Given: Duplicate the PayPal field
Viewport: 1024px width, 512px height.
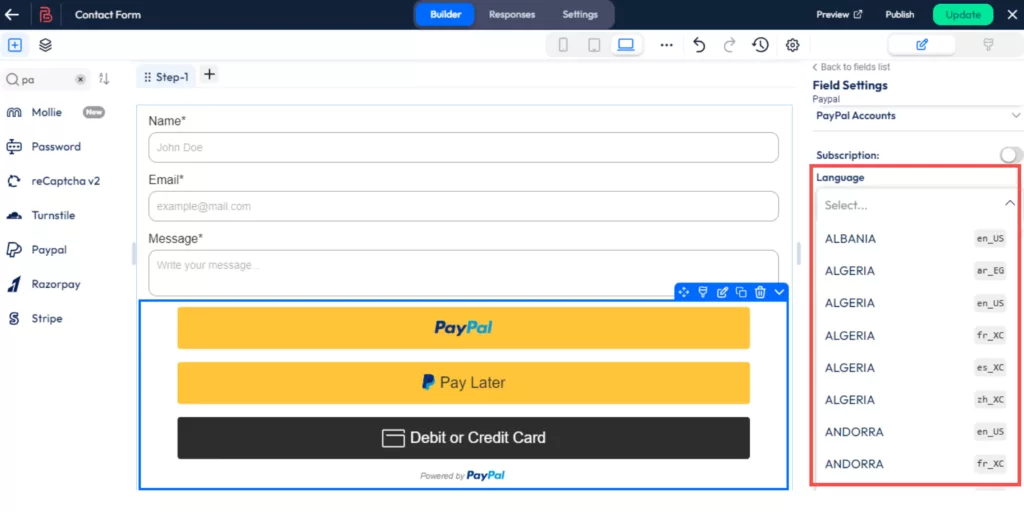Looking at the screenshot, I should (741, 292).
